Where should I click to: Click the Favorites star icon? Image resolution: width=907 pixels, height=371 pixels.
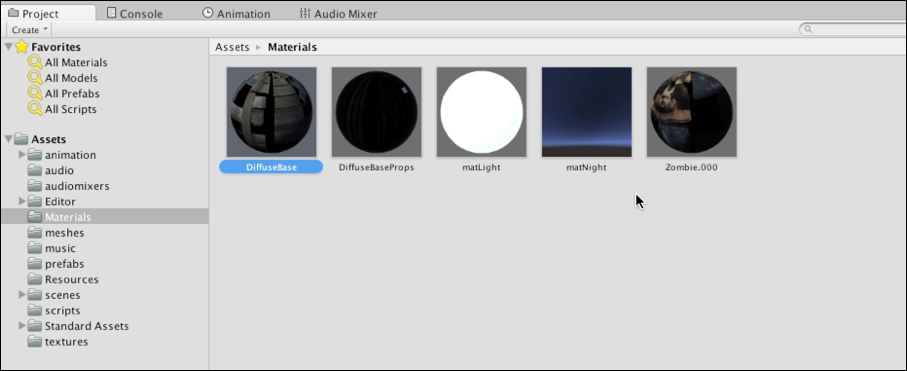[x=22, y=46]
